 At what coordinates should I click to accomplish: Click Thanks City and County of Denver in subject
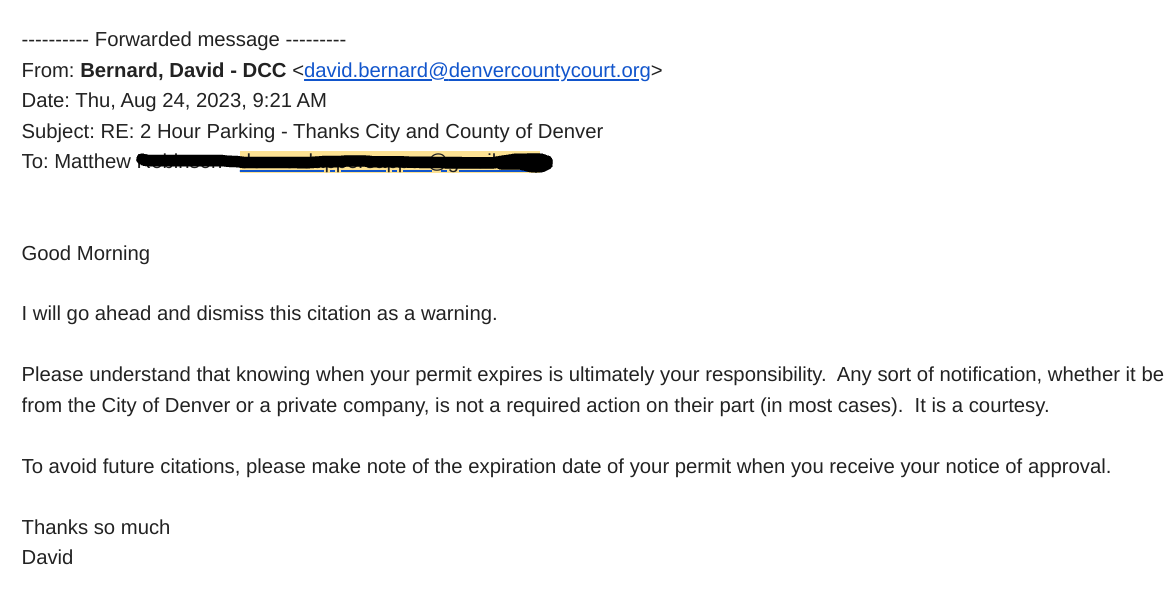click(x=447, y=131)
